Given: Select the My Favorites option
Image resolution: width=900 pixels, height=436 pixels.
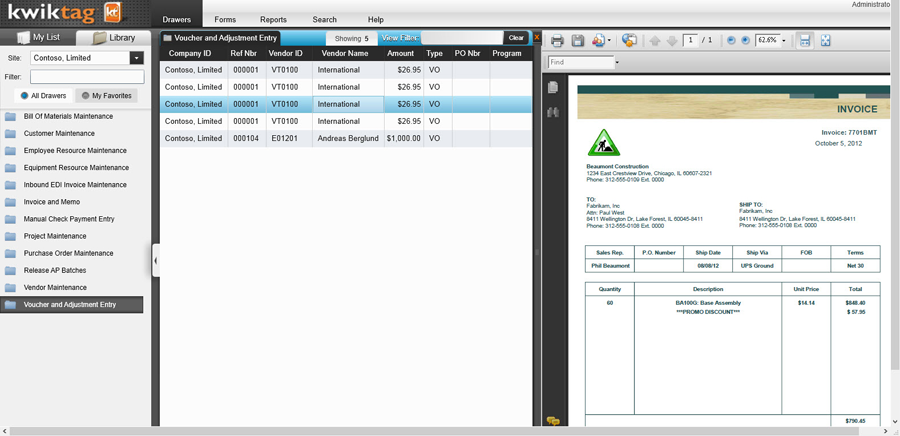Looking at the screenshot, I should (106, 96).
